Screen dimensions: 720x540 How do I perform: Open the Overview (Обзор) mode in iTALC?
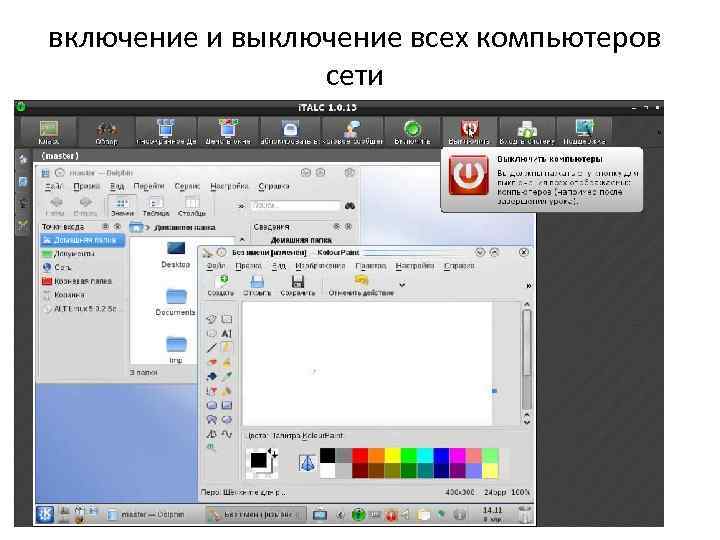coord(107,132)
